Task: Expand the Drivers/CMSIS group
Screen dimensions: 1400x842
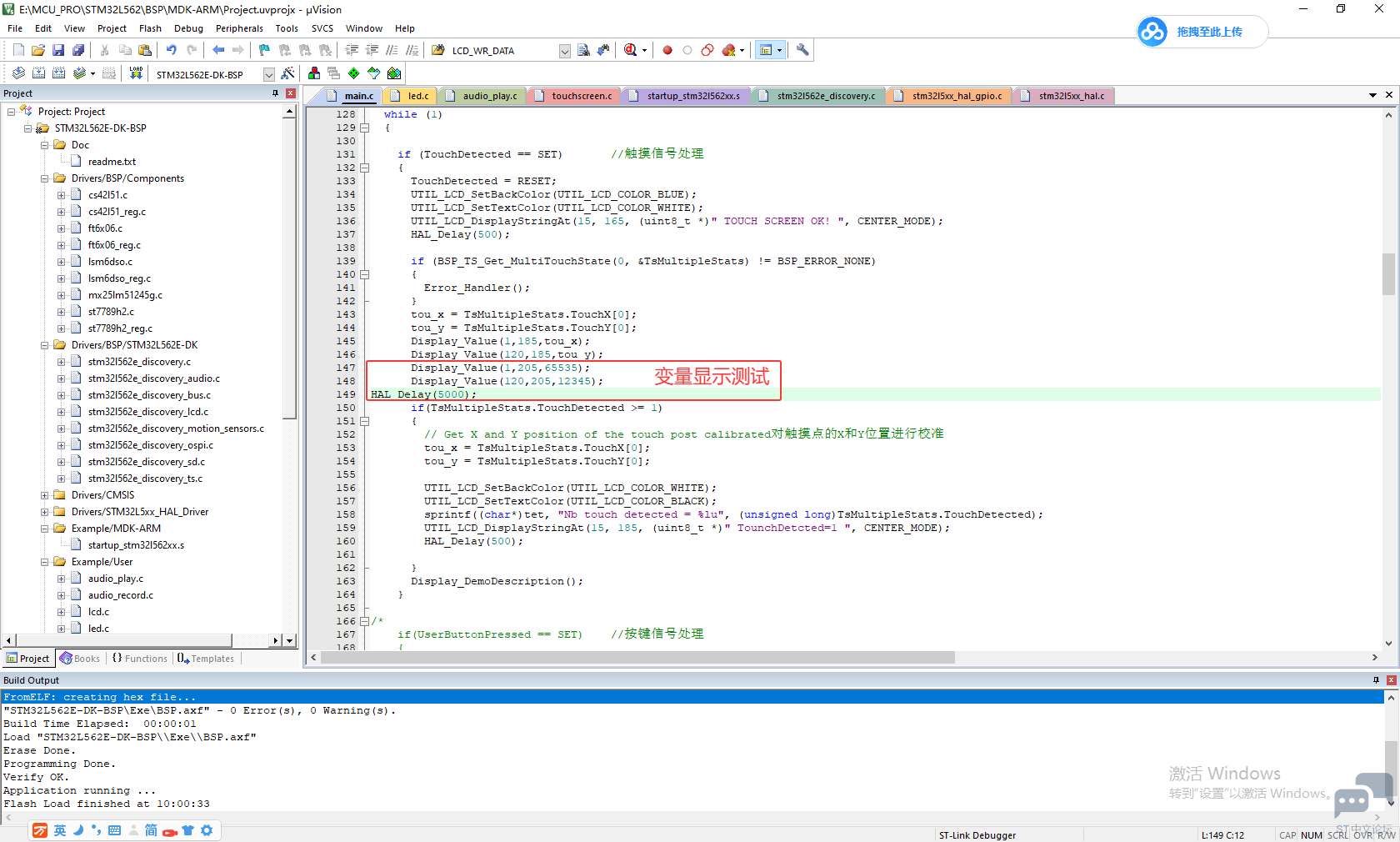Action: coord(45,495)
